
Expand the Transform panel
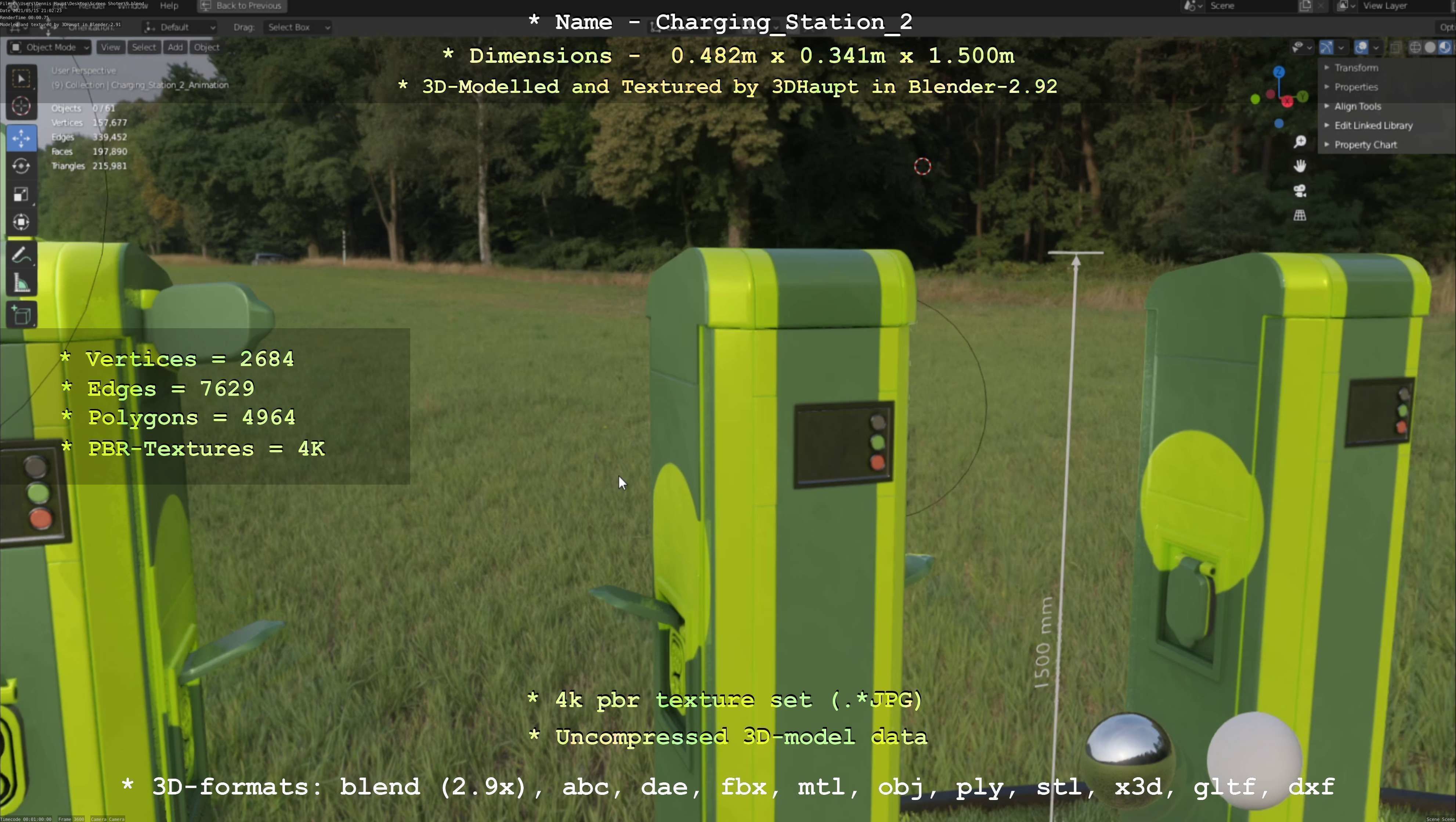[x=1356, y=68]
